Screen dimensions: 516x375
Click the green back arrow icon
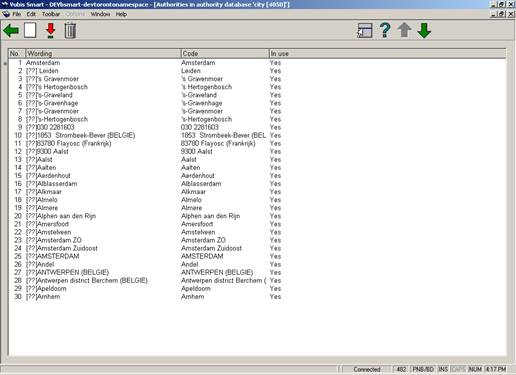11,31
